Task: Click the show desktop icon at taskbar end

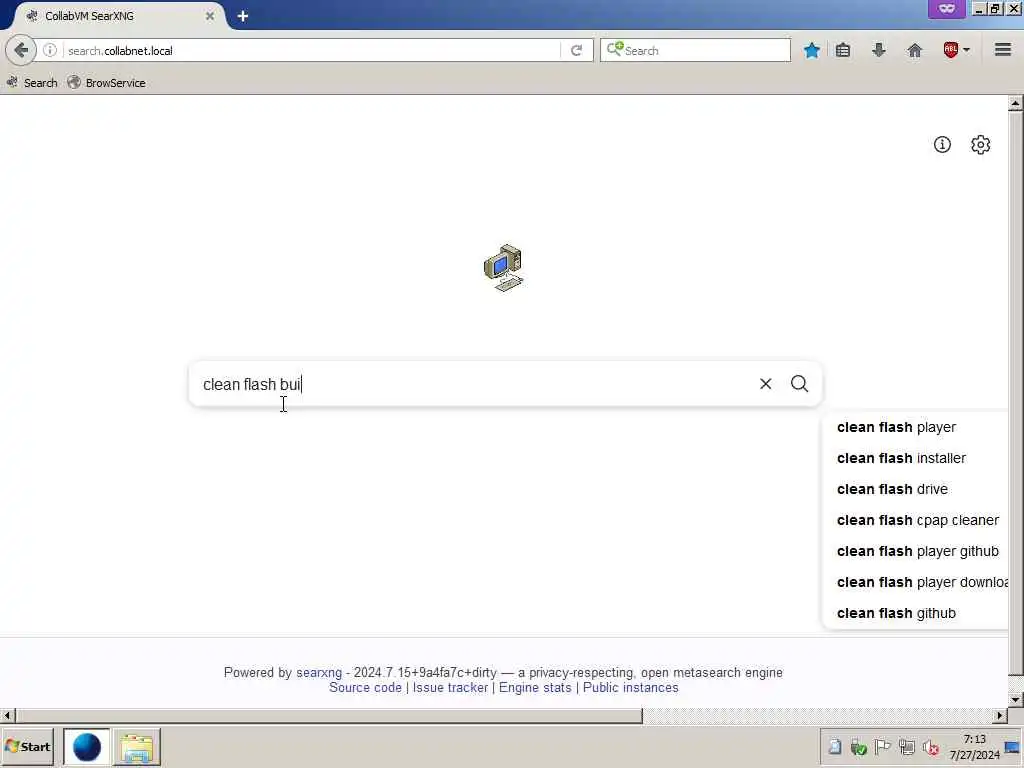Action: pos(1013,747)
